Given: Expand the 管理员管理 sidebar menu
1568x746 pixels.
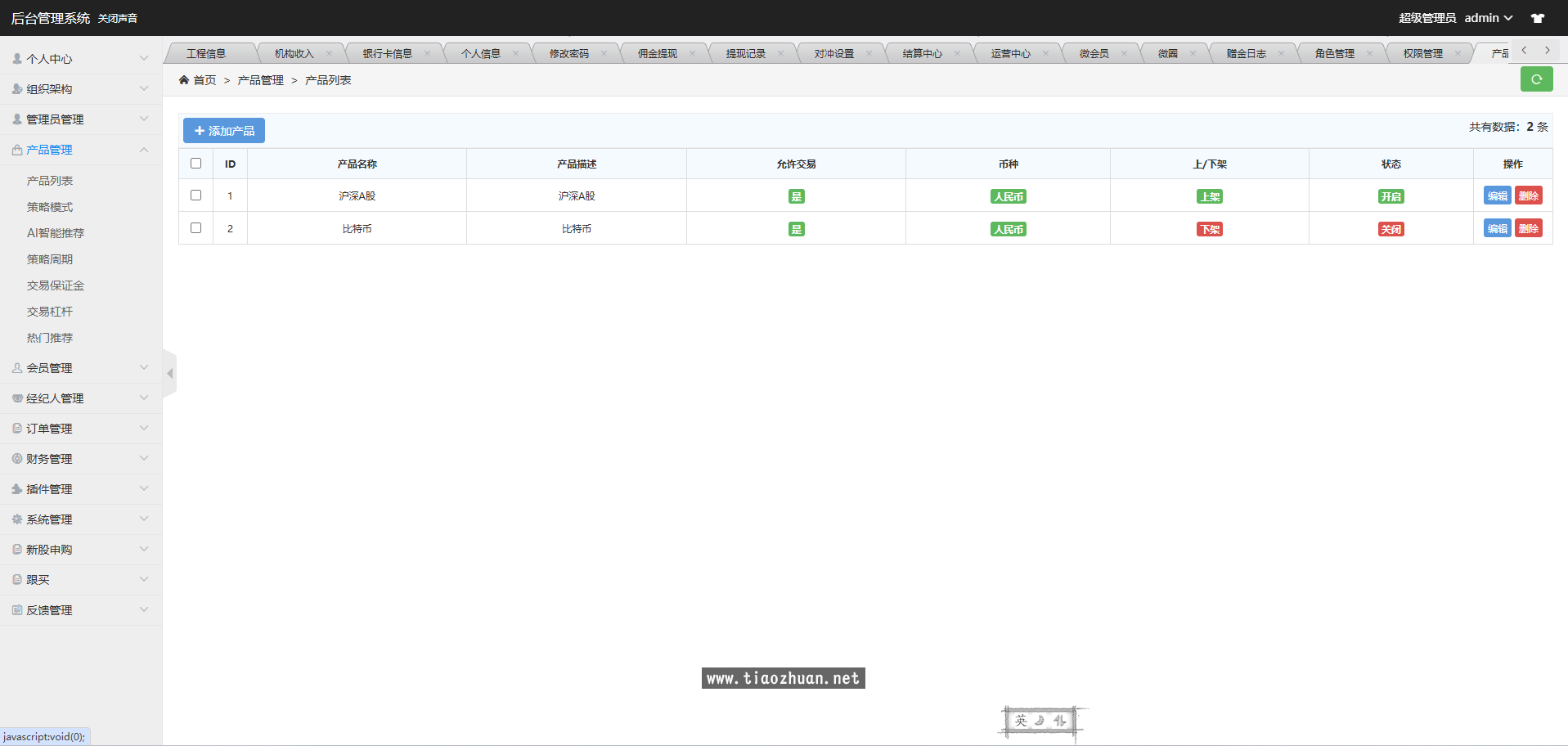Looking at the screenshot, I should pyautogui.click(x=81, y=119).
